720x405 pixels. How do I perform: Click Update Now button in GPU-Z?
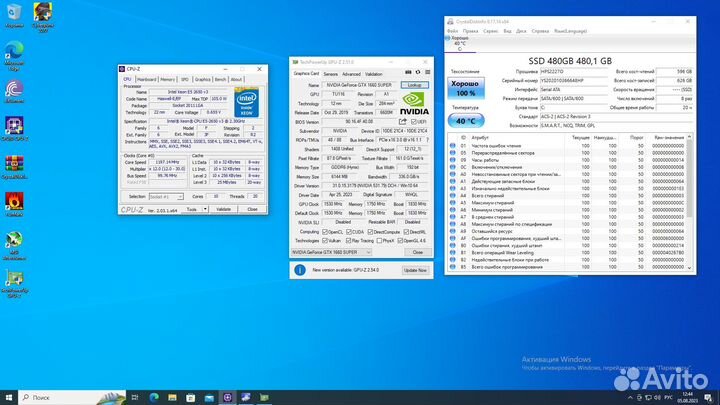tap(416, 270)
